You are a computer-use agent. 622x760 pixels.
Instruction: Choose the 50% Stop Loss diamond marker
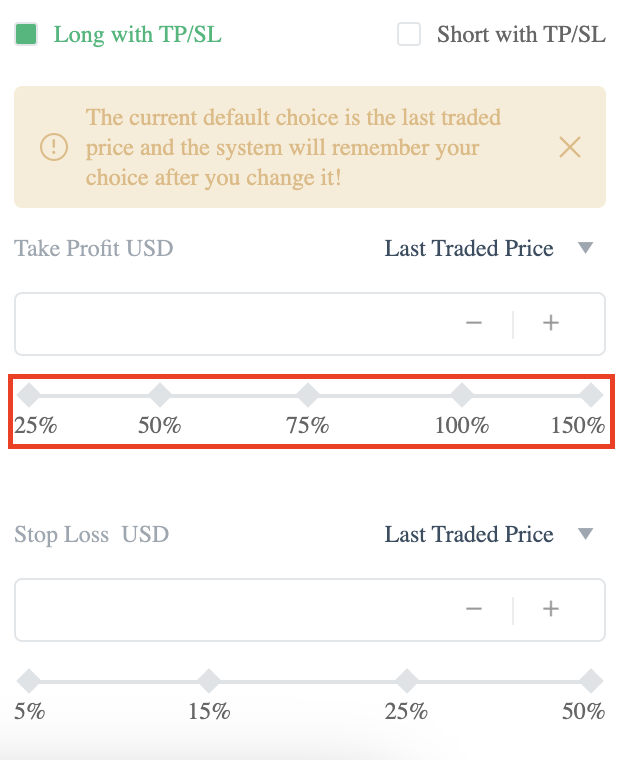point(591,681)
